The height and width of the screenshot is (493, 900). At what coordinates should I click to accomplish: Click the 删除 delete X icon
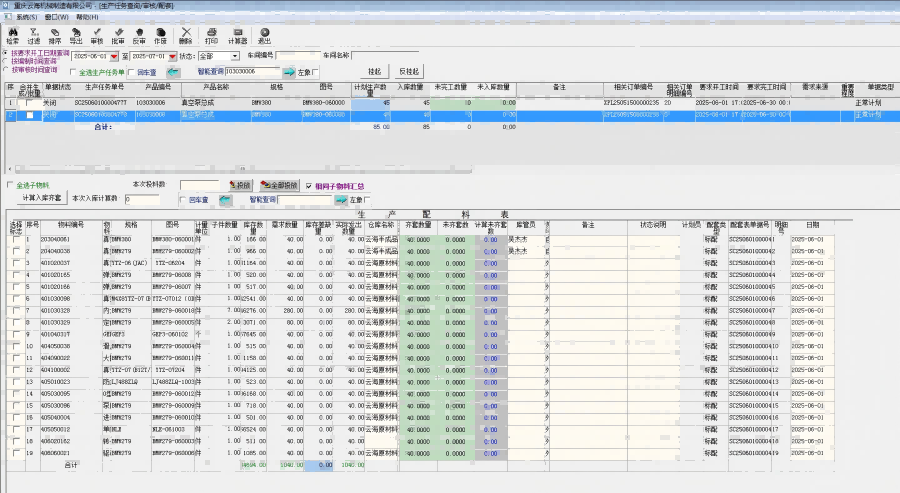click(x=186, y=35)
